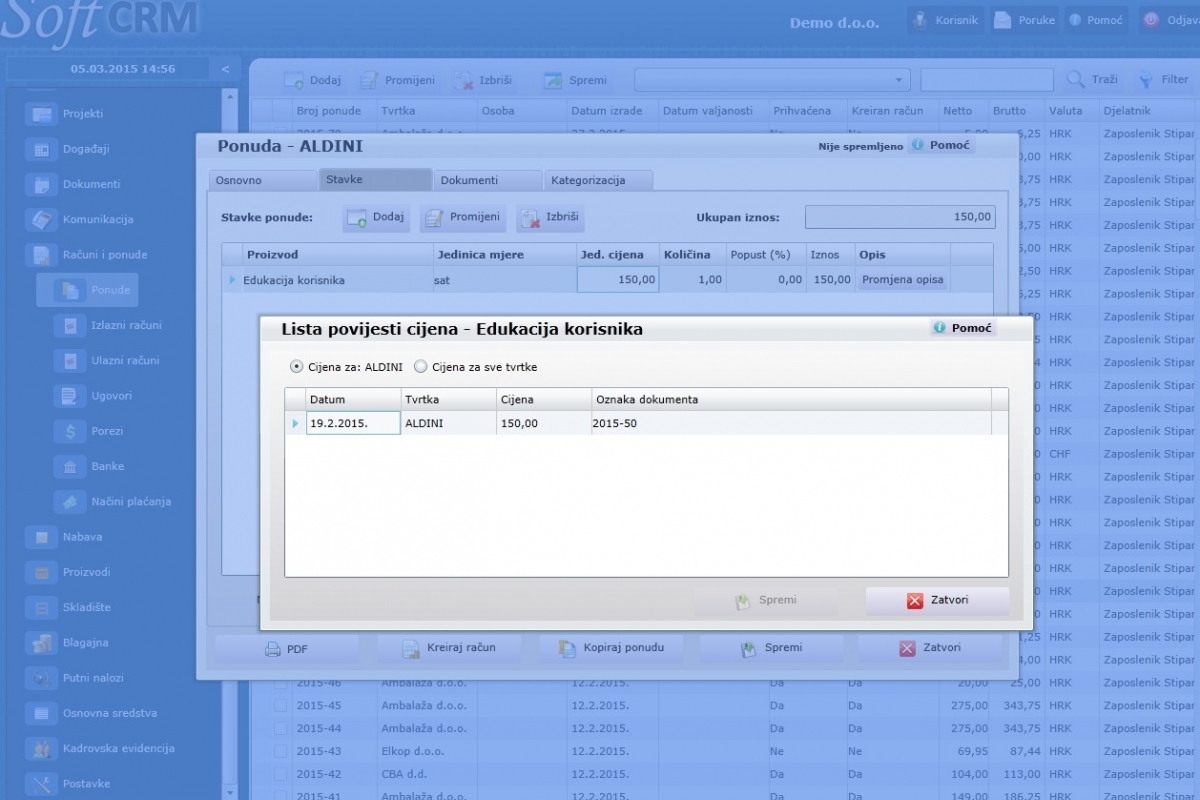Open Postavke settings module
The width and height of the screenshot is (1200, 800).
[x=70, y=784]
